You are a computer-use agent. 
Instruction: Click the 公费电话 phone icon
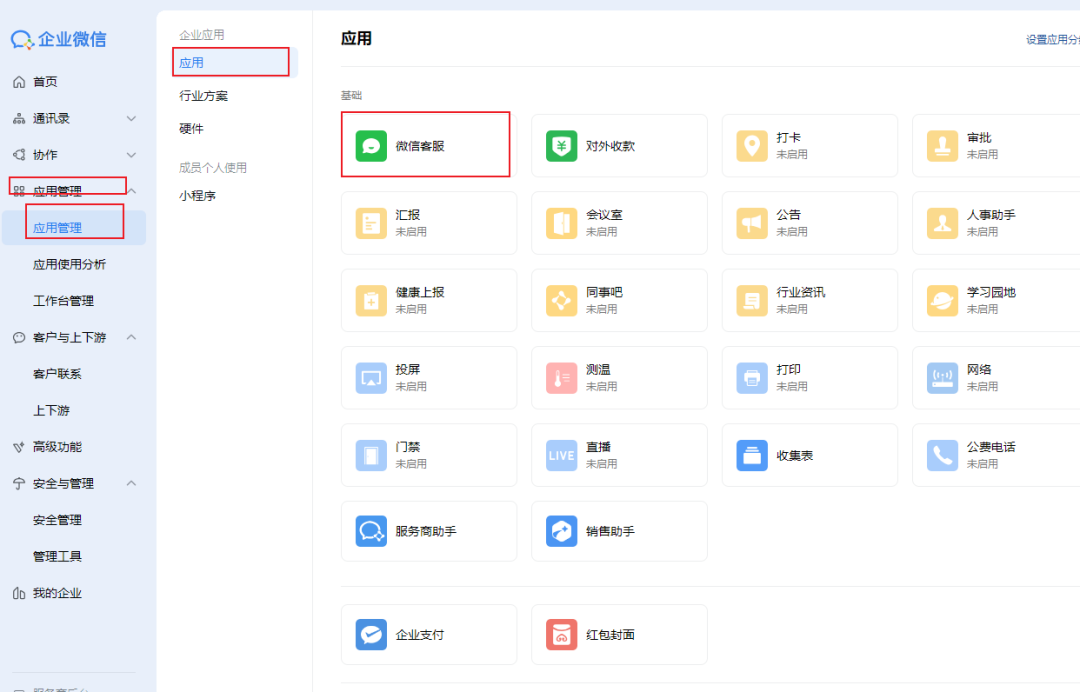942,456
